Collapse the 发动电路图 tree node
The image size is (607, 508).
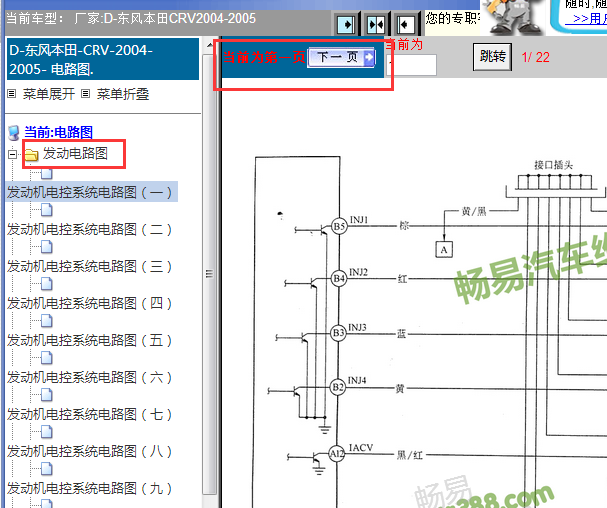[12, 154]
